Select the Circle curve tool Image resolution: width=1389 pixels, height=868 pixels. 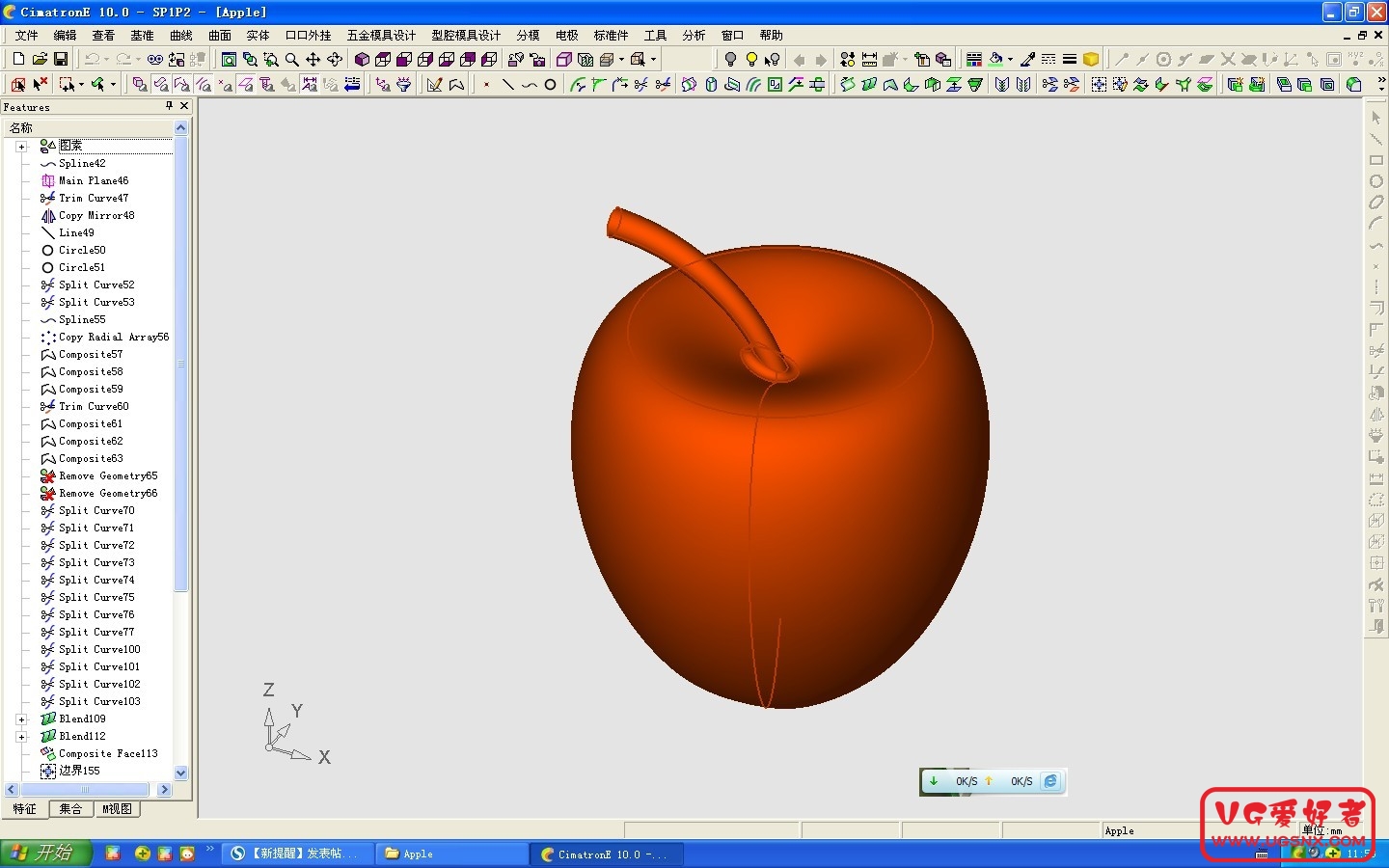[x=550, y=85]
